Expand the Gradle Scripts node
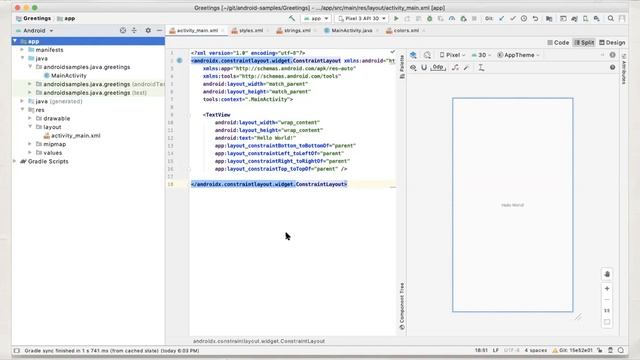 (15, 161)
